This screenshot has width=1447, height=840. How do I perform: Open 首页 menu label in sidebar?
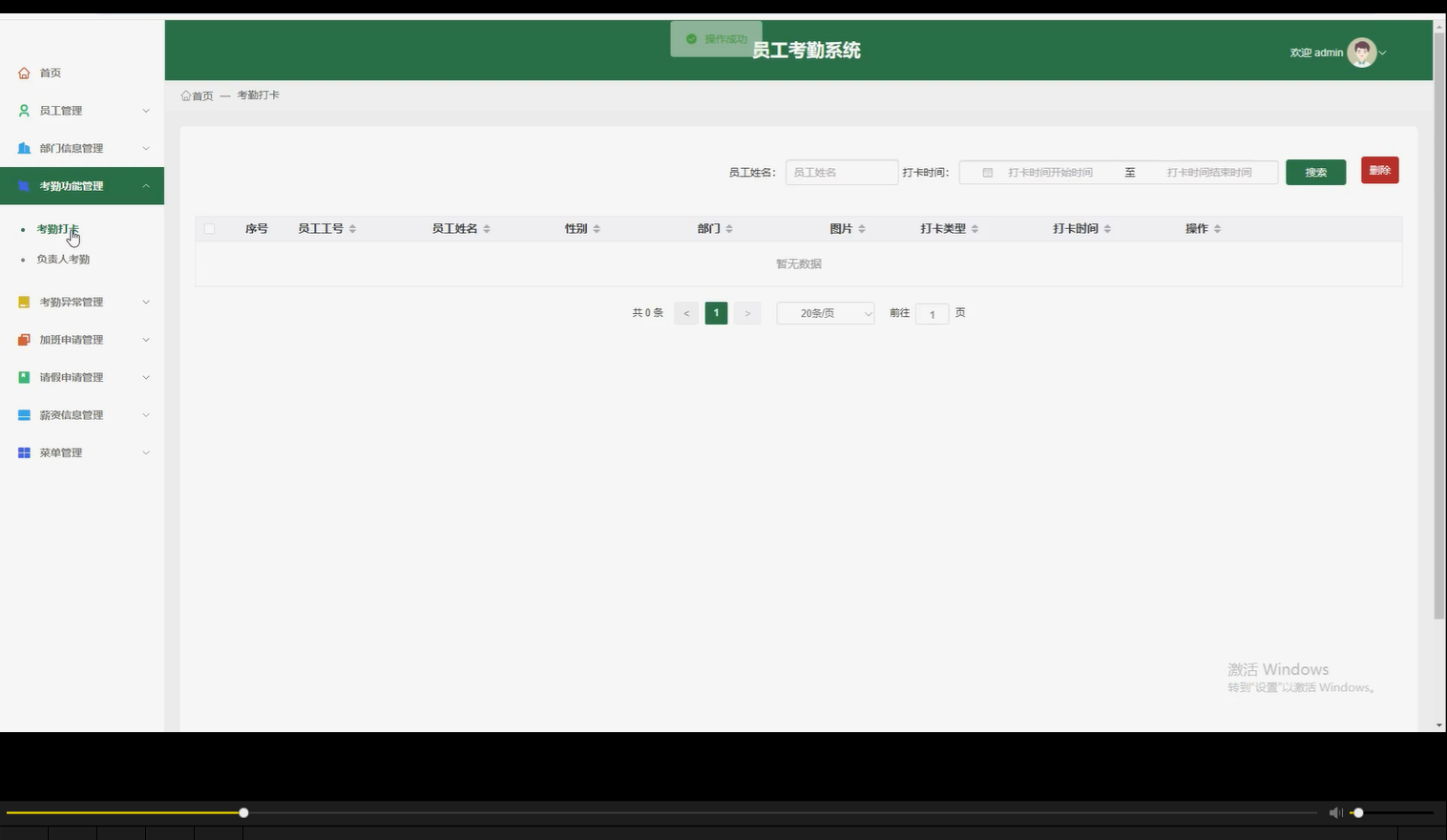click(x=51, y=73)
